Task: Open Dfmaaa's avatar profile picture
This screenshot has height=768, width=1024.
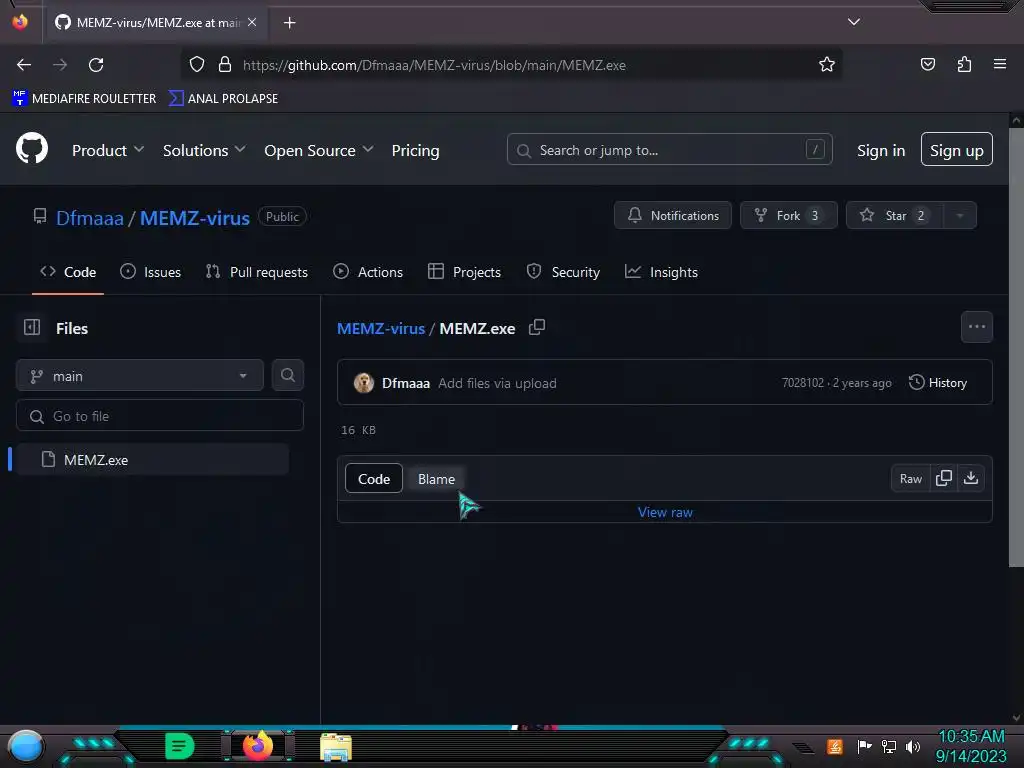Action: click(x=364, y=383)
